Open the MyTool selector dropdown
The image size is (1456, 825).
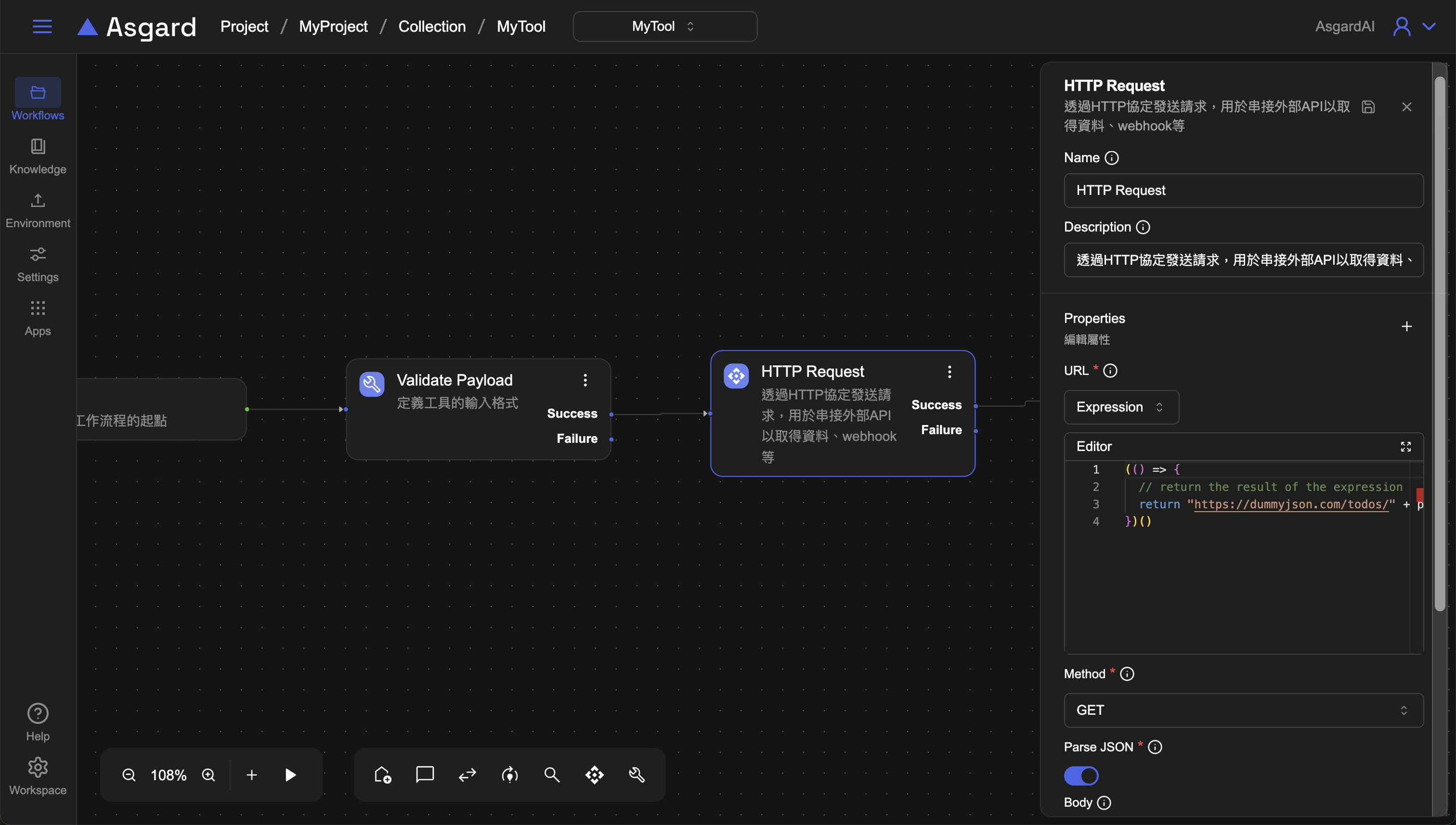tap(664, 26)
